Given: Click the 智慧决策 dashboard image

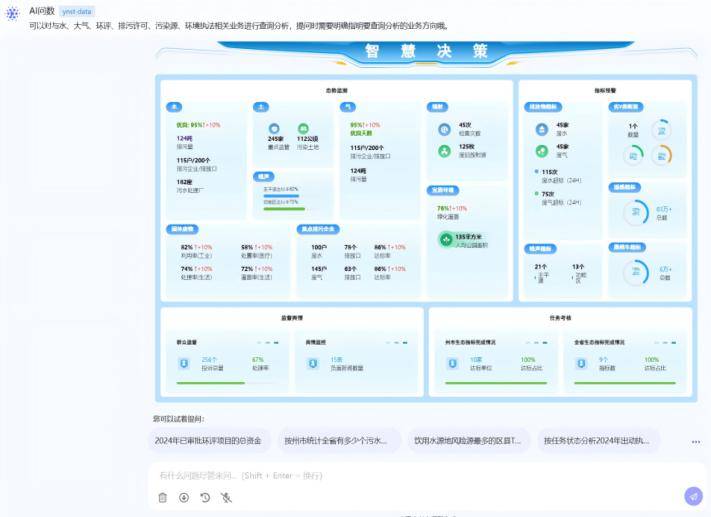Looking at the screenshot, I should point(425,220).
